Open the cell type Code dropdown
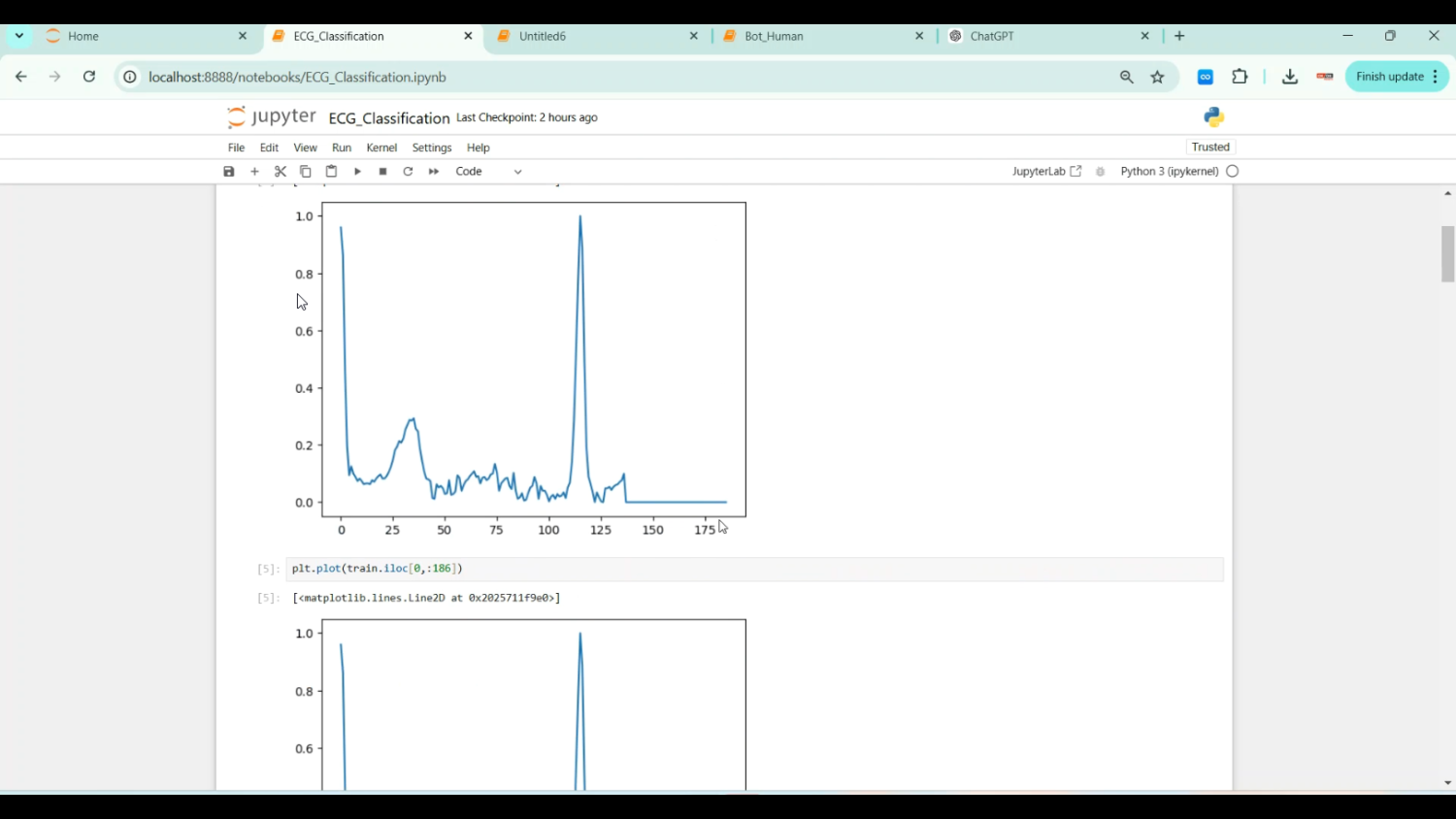1456x819 pixels. pyautogui.click(x=489, y=172)
